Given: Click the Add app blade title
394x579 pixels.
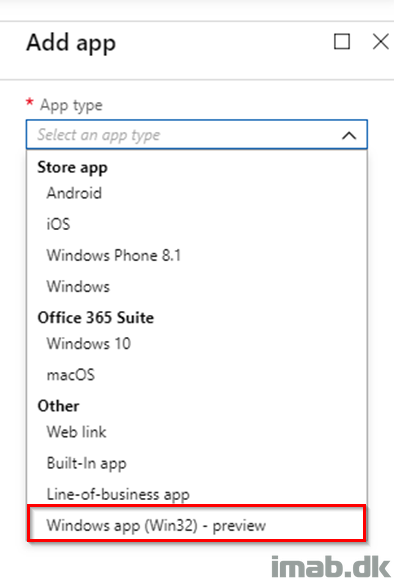Looking at the screenshot, I should tap(71, 43).
